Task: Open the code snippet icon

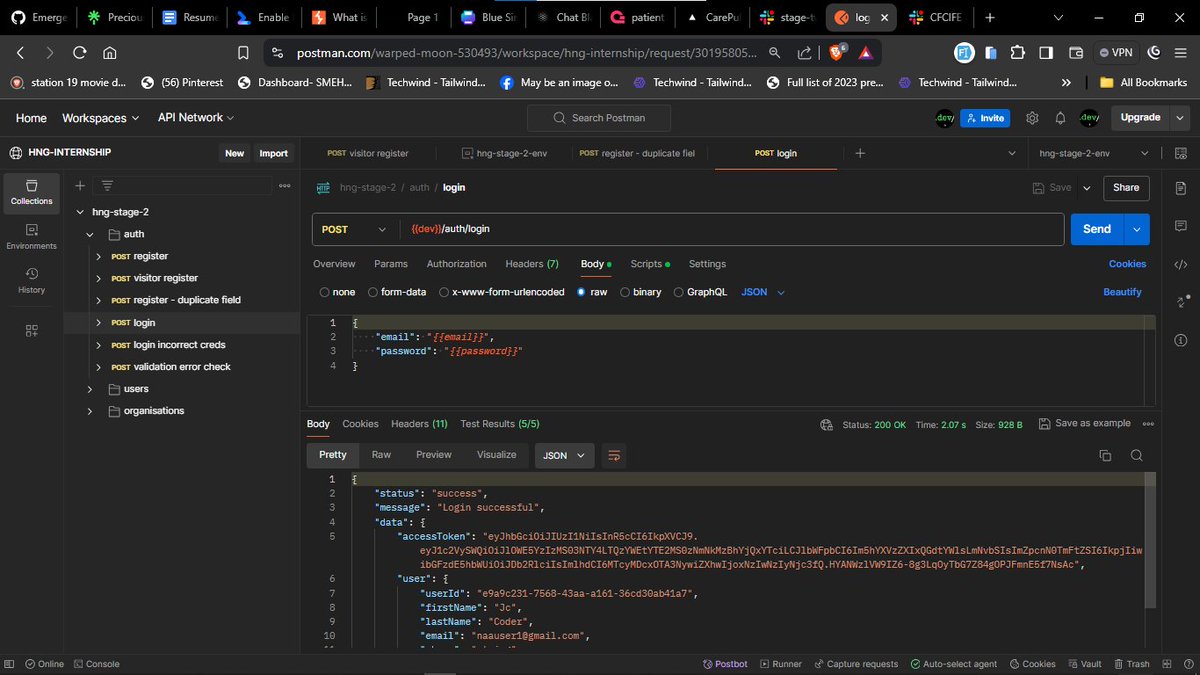Action: (x=1181, y=264)
